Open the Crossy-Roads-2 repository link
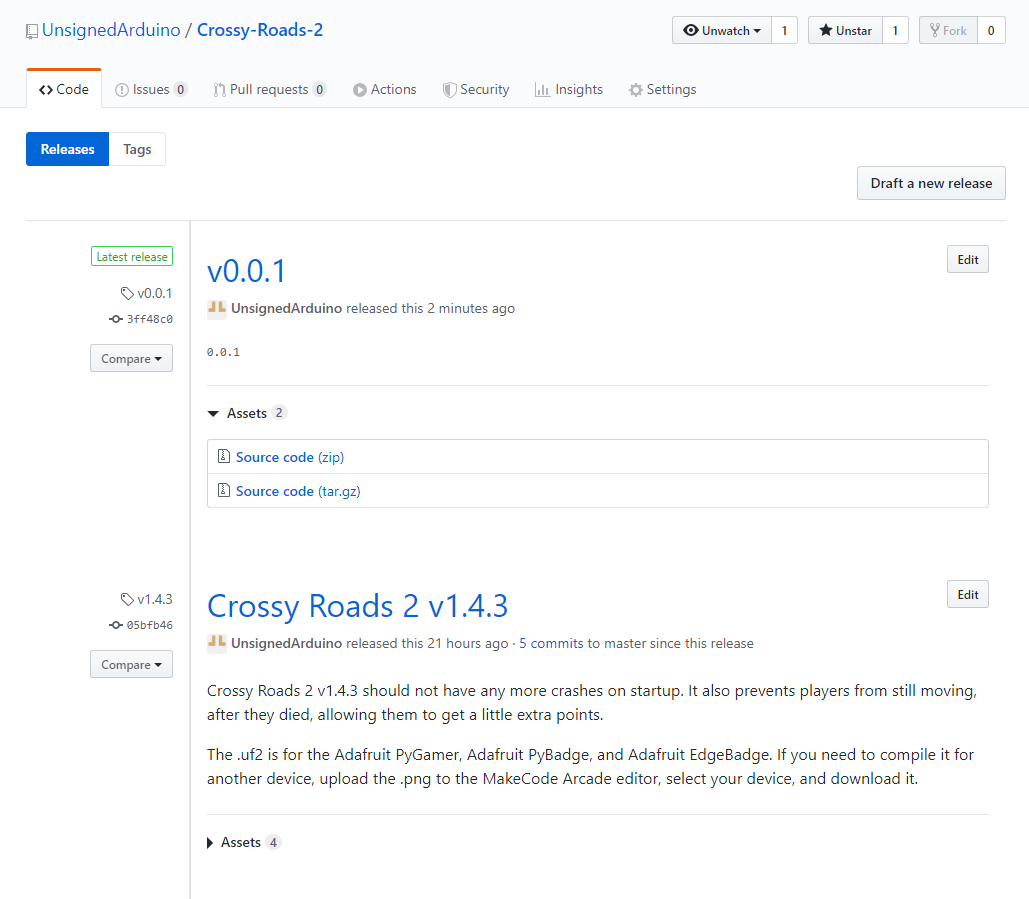1029x899 pixels. click(260, 30)
